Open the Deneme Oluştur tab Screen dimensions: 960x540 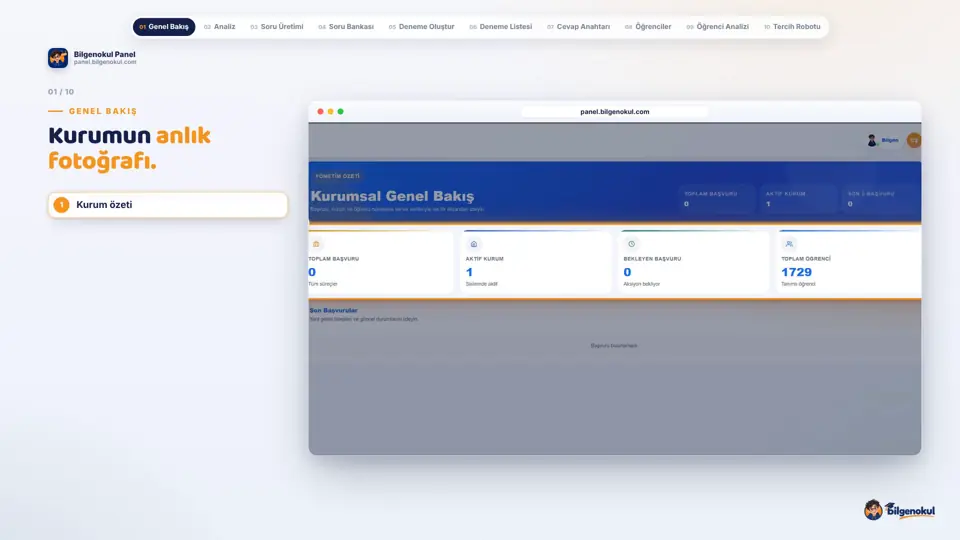point(422,27)
